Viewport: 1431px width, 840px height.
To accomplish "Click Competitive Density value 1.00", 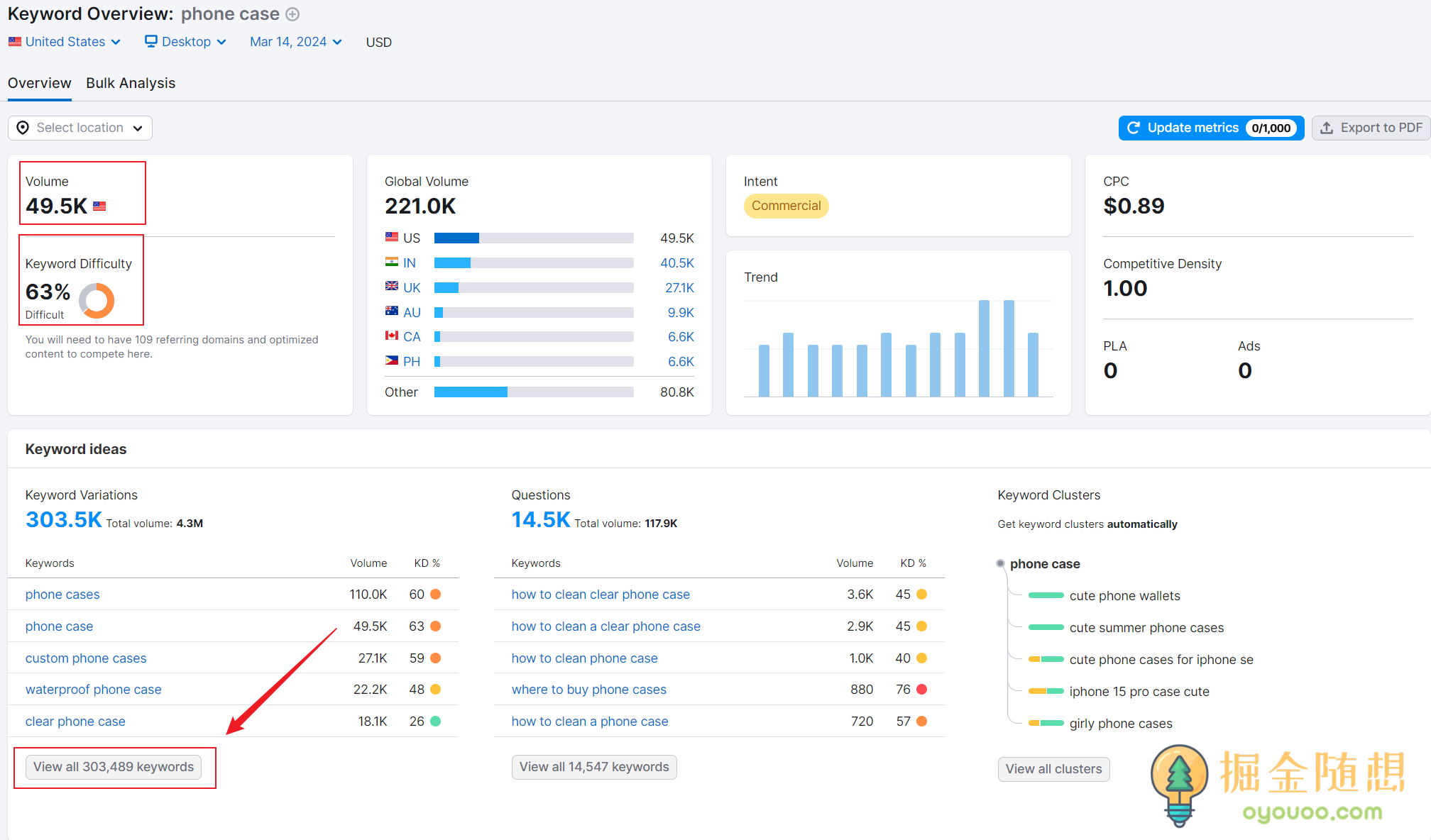I will 1125,289.
